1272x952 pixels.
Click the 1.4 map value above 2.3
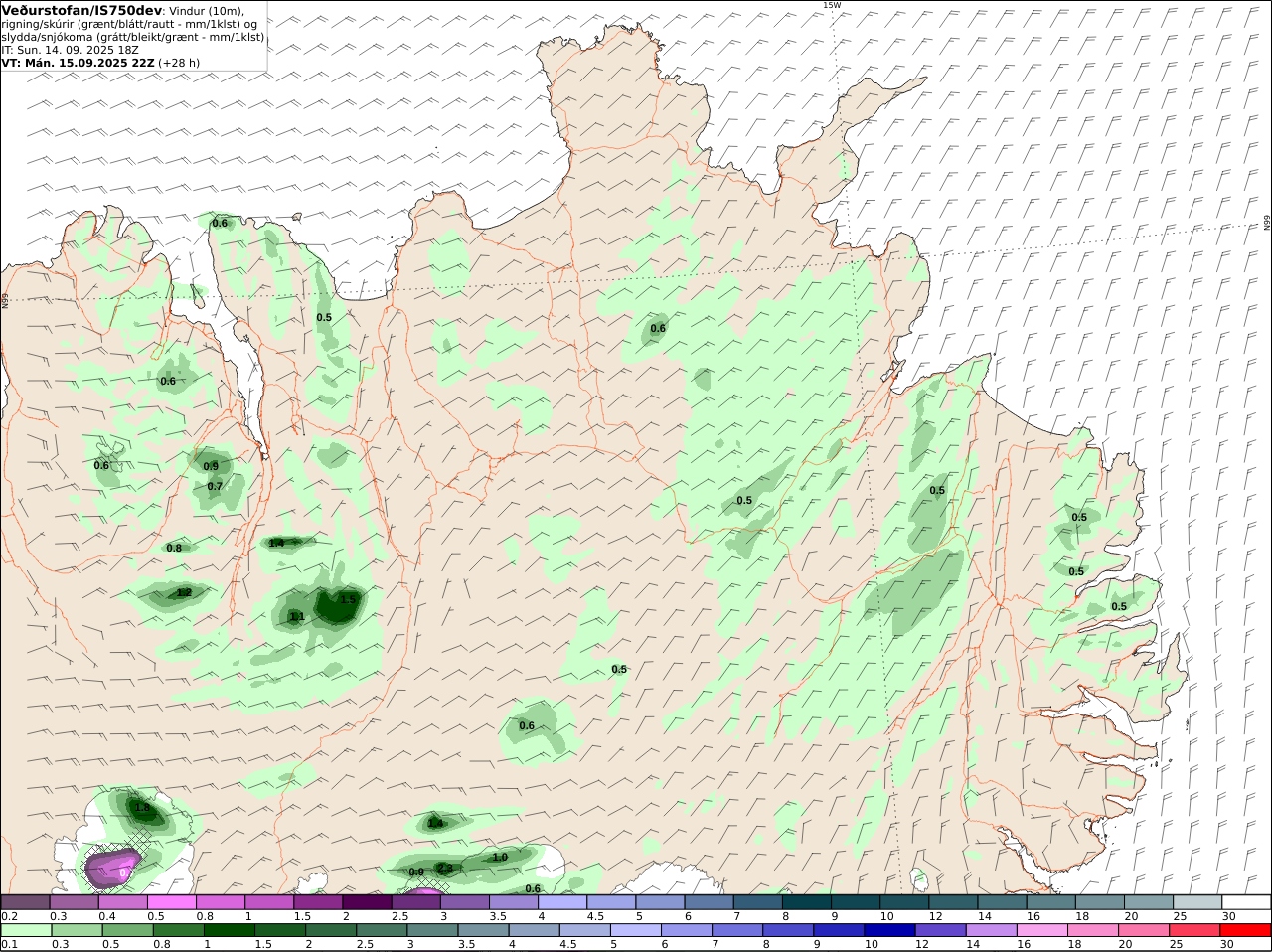(435, 823)
